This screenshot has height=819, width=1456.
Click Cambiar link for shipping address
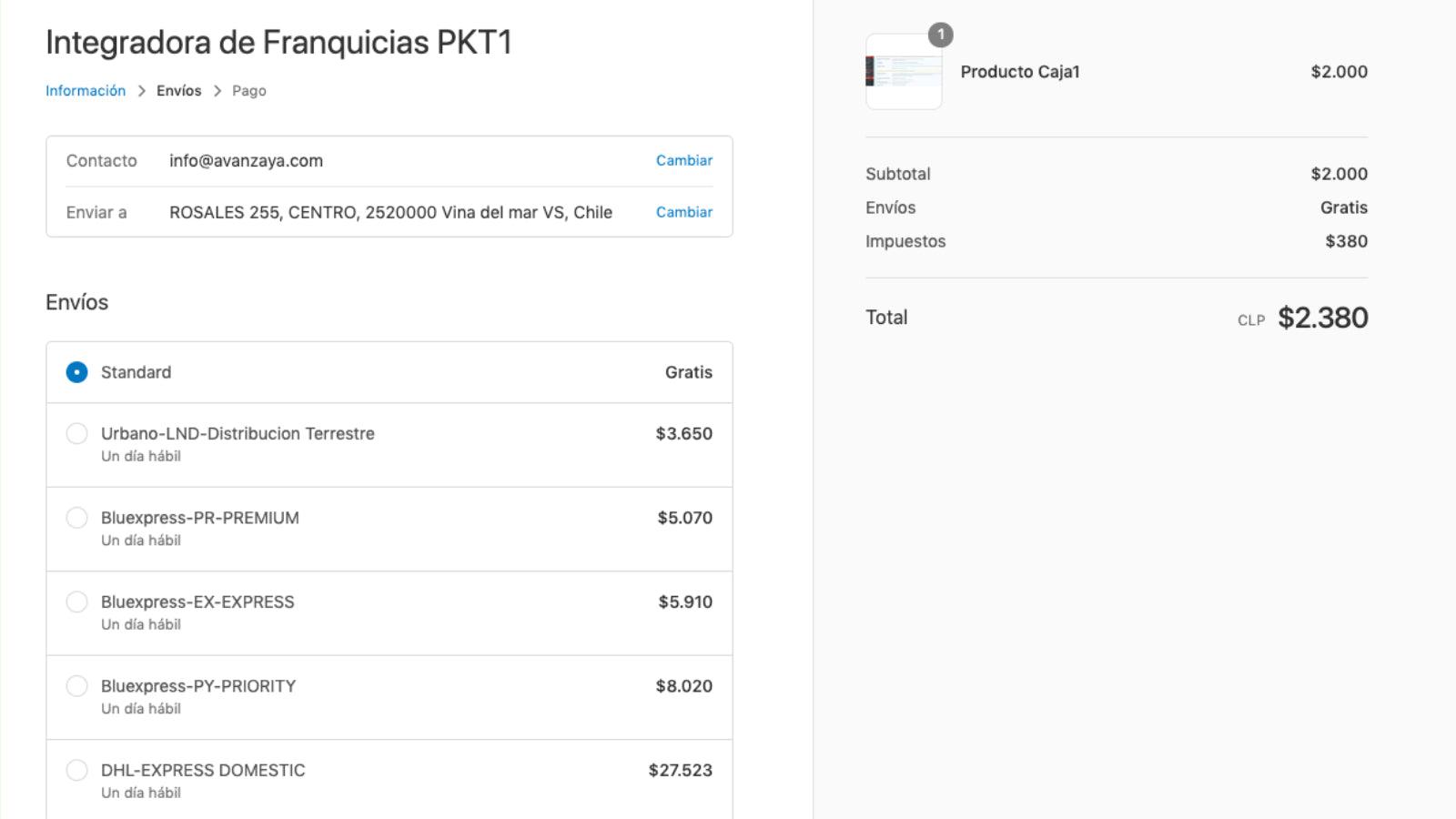point(683,212)
